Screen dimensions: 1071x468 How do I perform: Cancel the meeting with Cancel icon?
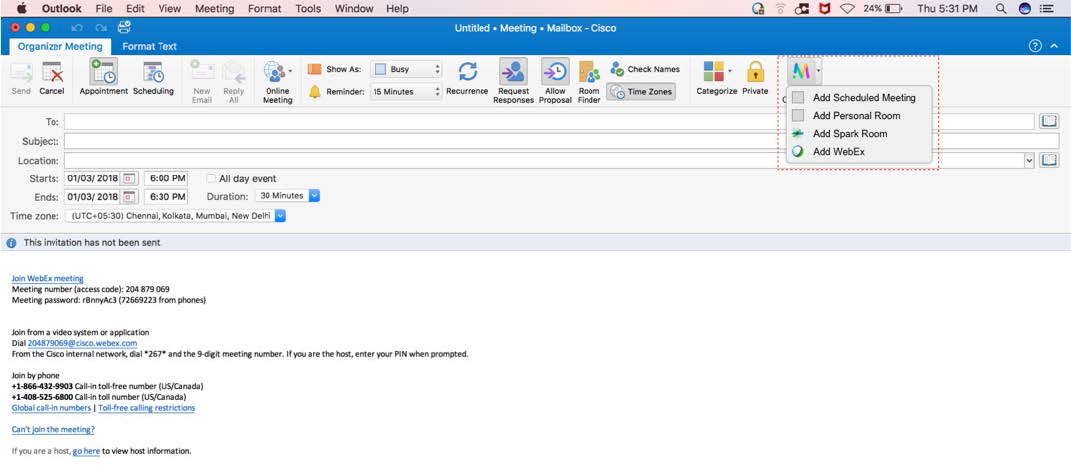click(x=52, y=72)
